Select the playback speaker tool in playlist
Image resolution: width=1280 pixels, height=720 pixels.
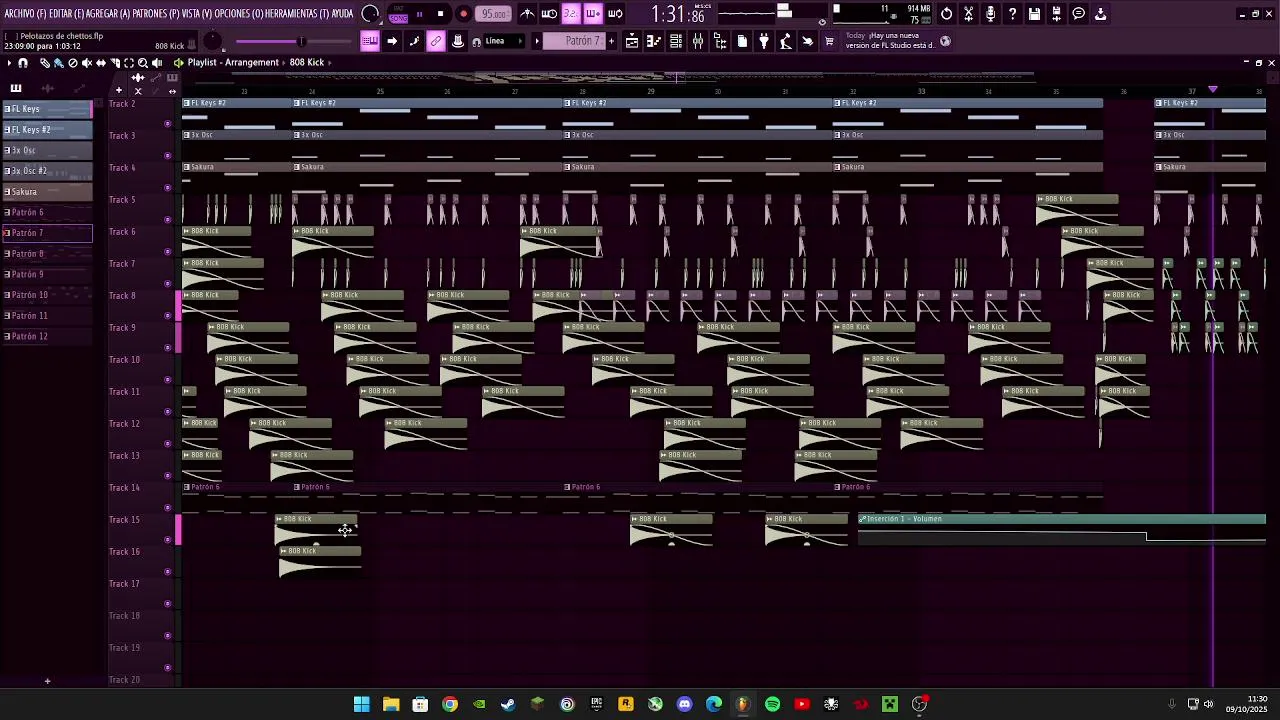pos(157,63)
